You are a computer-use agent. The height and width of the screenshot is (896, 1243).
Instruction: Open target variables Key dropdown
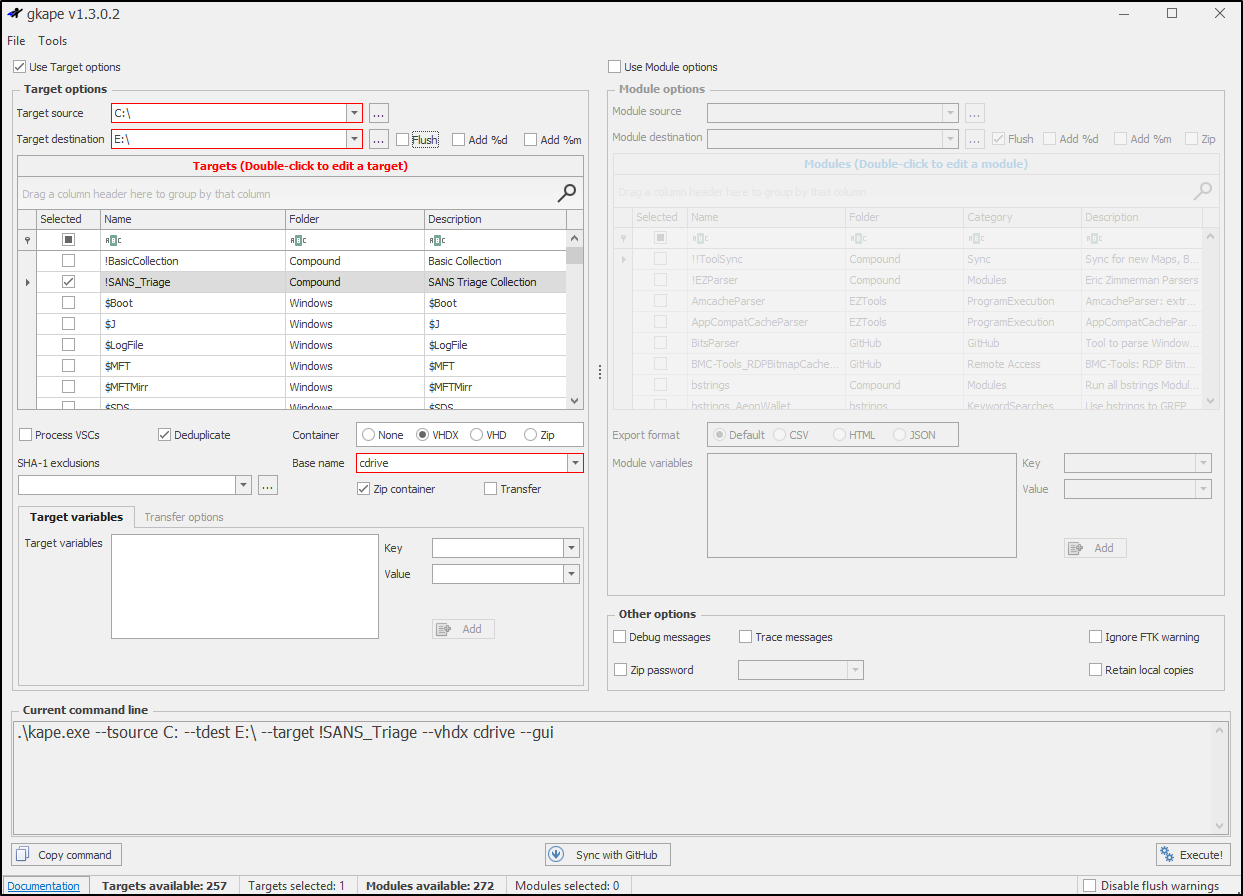(x=571, y=548)
